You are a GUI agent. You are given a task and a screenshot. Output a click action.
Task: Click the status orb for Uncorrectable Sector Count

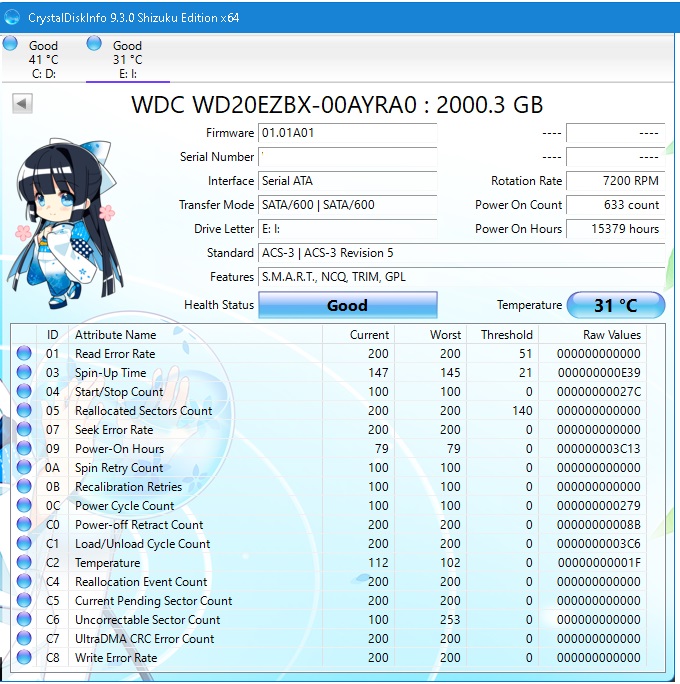(24, 619)
